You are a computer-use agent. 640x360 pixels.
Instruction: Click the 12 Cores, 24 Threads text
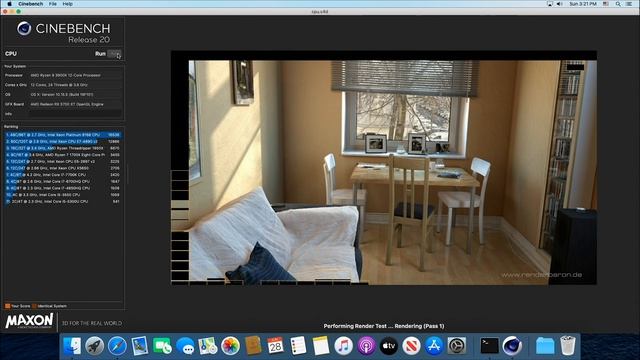pos(59,85)
